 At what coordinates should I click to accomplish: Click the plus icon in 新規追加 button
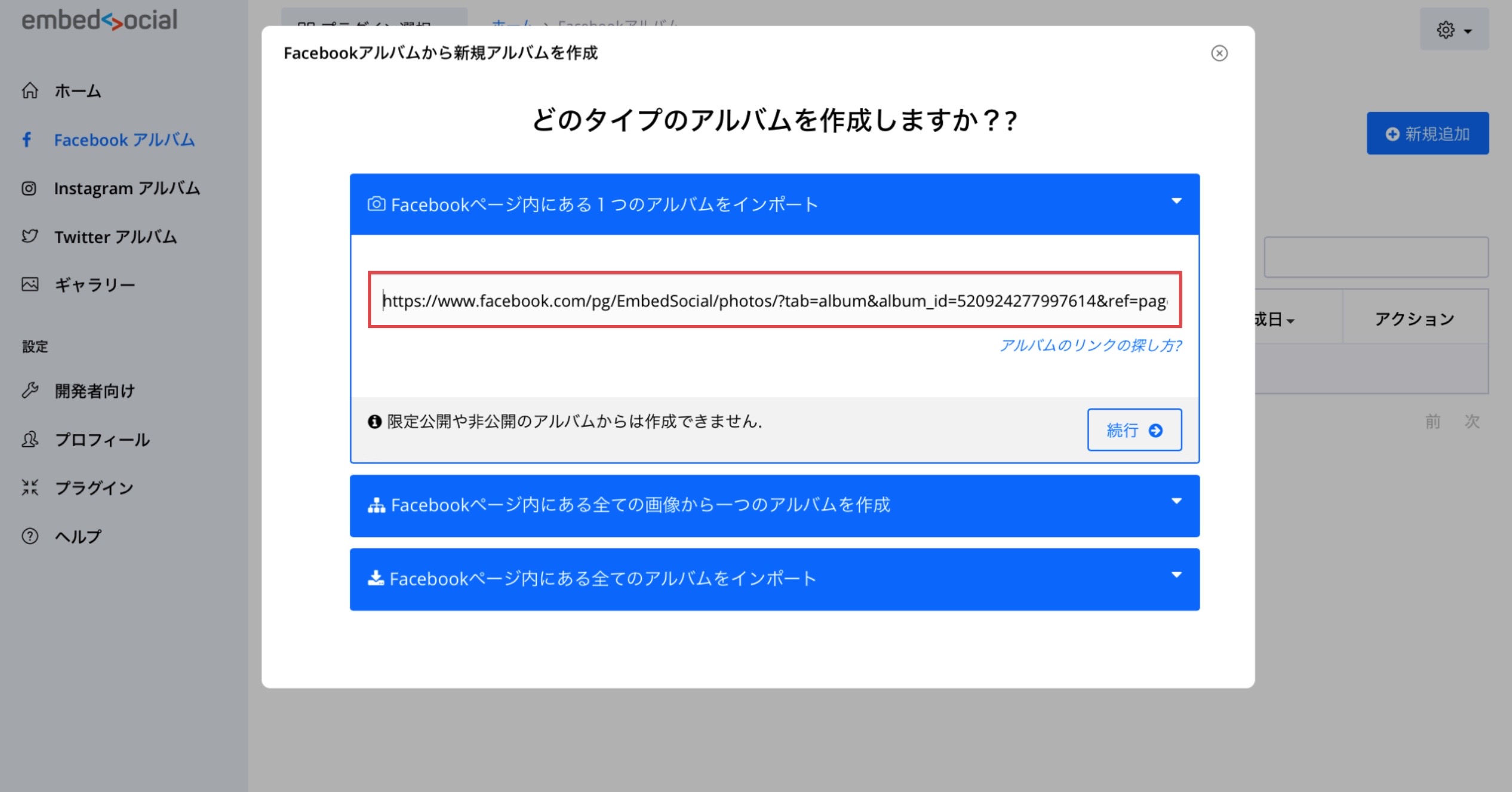pyautogui.click(x=1393, y=134)
